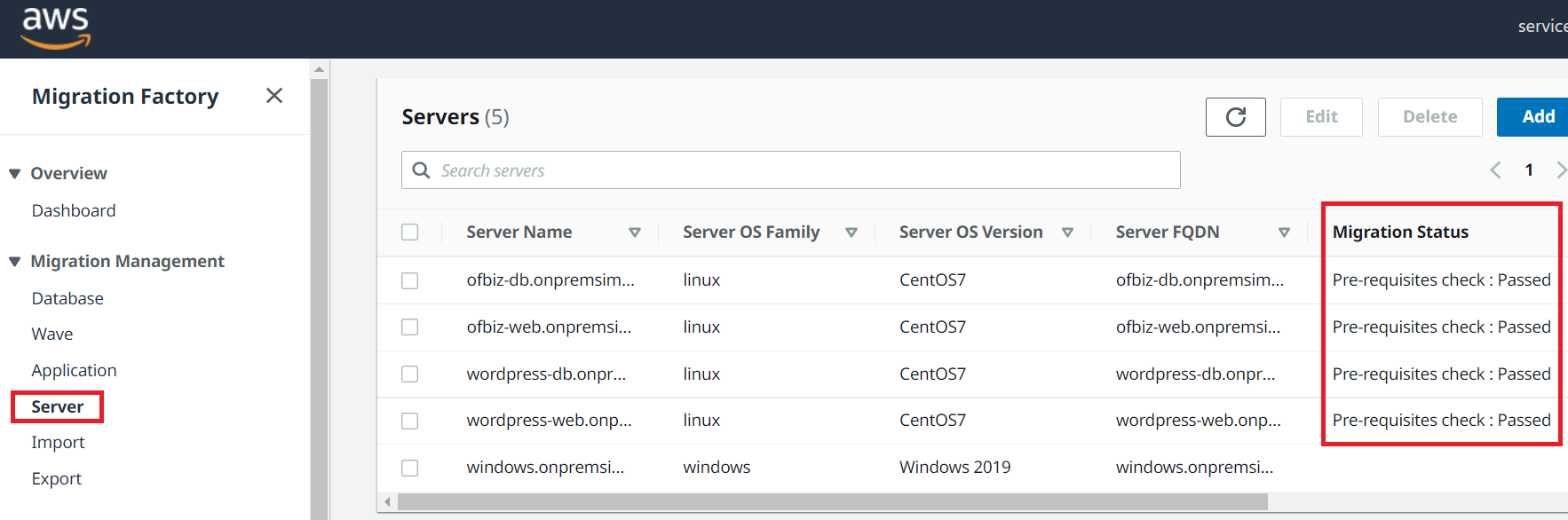The height and width of the screenshot is (520, 1568).
Task: Click windows.onpremsi... in Server Name column
Action: (x=546, y=468)
